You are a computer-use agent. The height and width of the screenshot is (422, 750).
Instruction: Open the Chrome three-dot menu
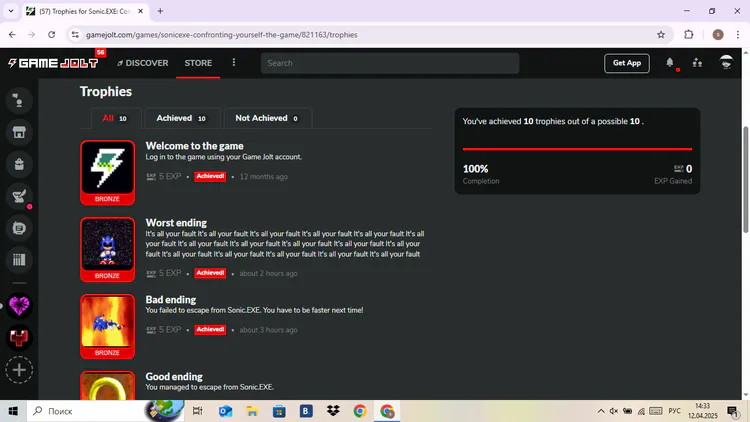click(738, 34)
